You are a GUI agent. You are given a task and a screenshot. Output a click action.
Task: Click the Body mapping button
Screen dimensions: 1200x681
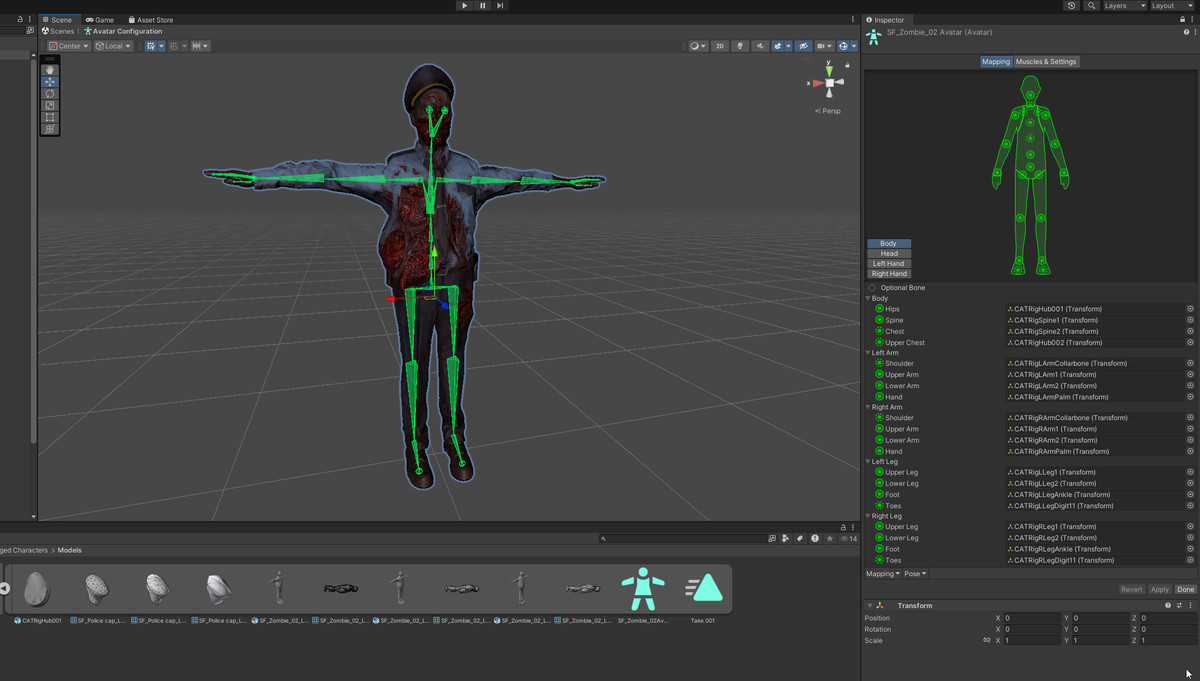tap(889, 244)
